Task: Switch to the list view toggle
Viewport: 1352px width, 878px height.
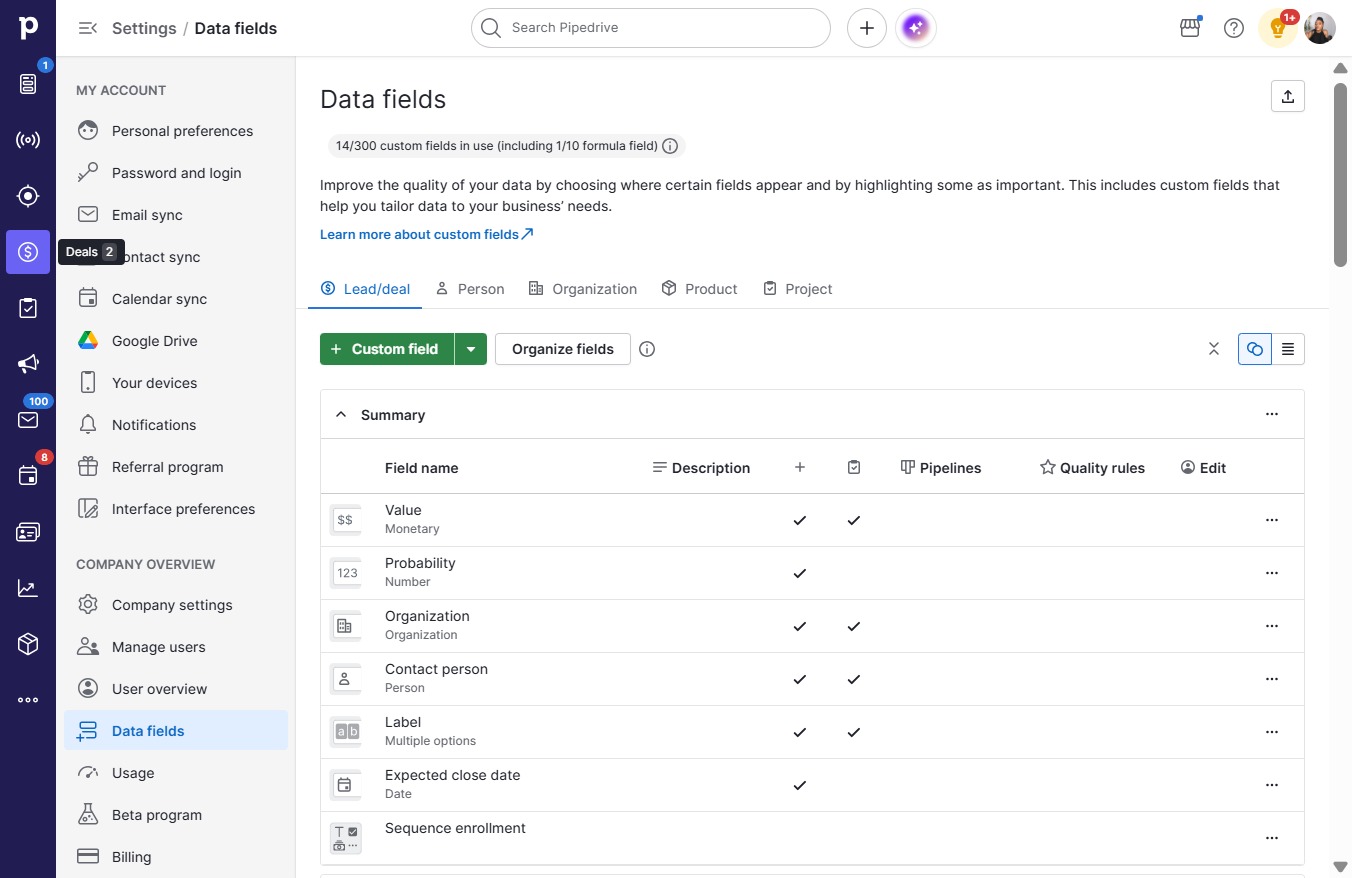Action: point(1288,349)
